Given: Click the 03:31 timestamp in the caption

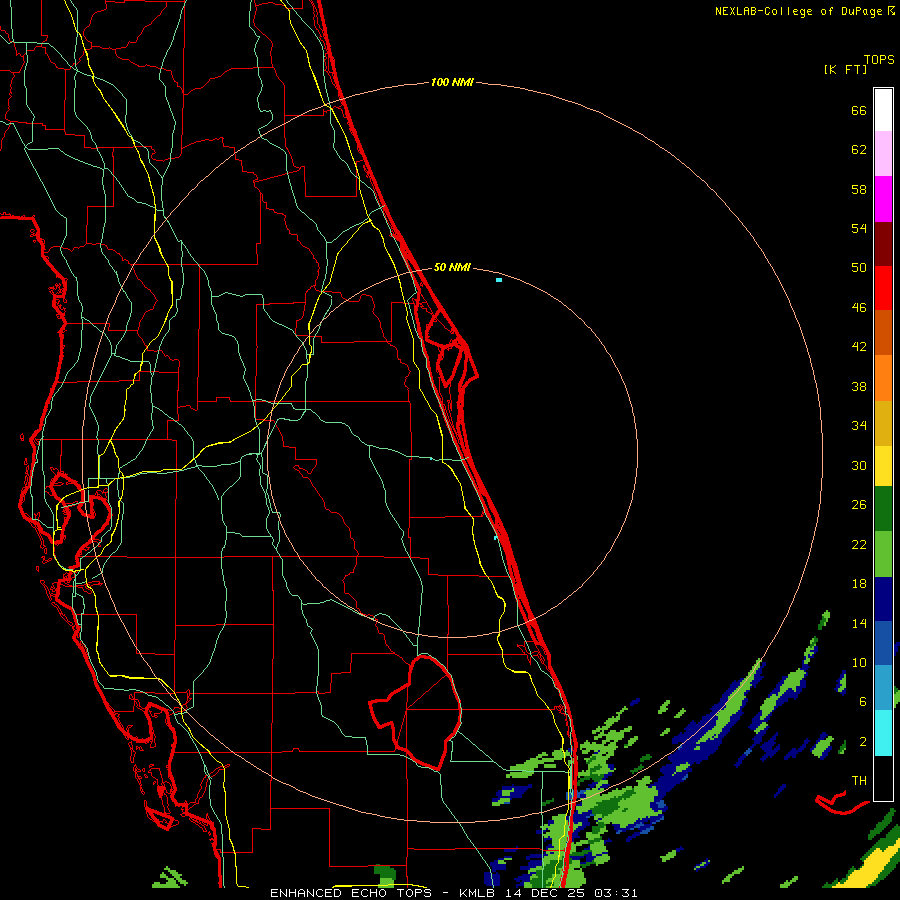Looking at the screenshot, I should [x=616, y=893].
